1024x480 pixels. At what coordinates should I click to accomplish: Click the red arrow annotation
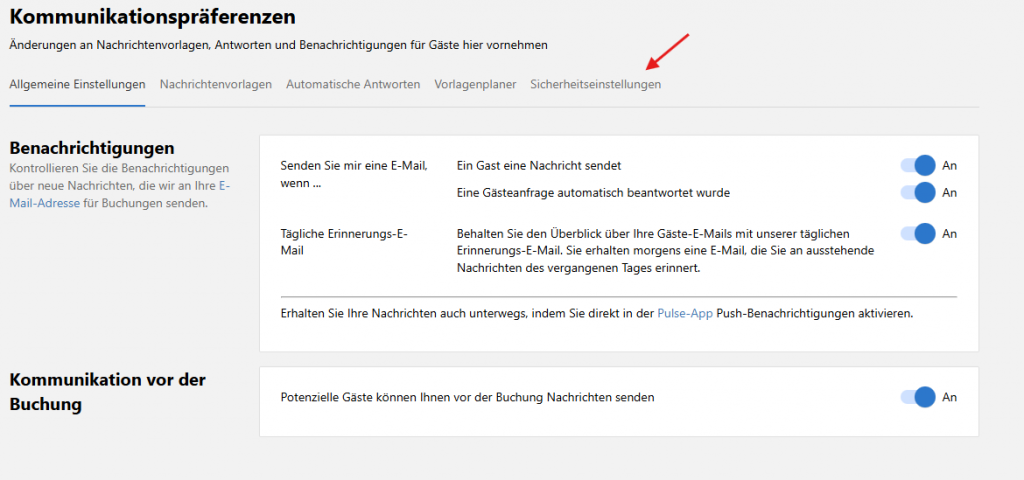tap(668, 52)
